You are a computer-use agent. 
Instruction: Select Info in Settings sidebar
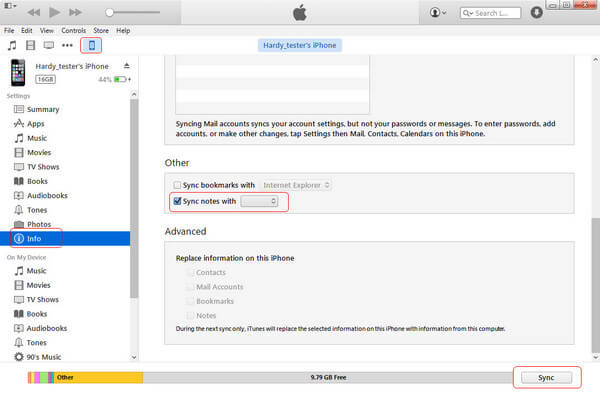tap(65, 238)
